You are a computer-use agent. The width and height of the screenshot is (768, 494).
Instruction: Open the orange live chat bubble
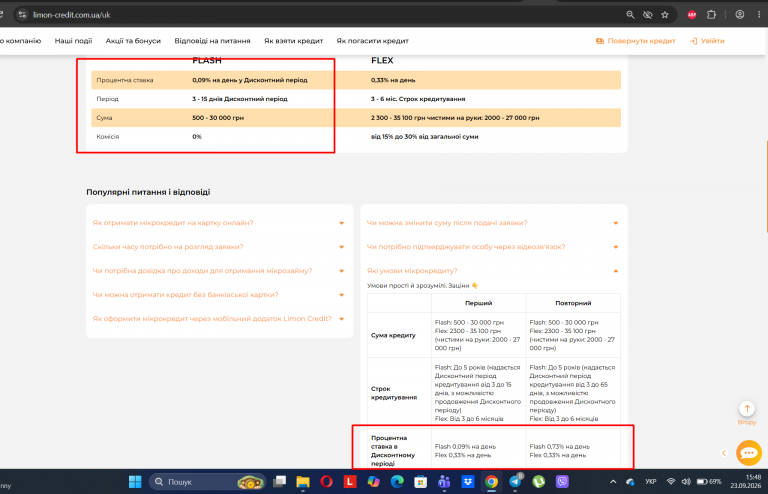click(748, 453)
